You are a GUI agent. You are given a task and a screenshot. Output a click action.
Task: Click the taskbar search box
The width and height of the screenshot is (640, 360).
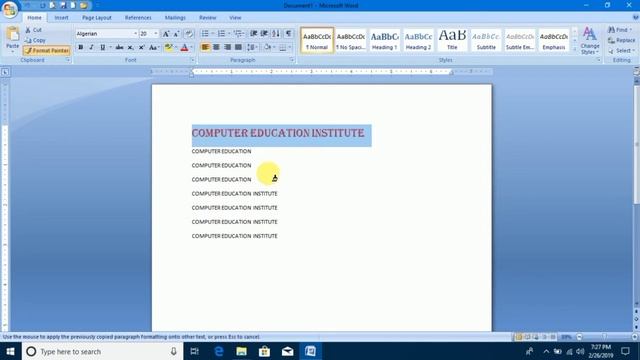click(x=102, y=351)
